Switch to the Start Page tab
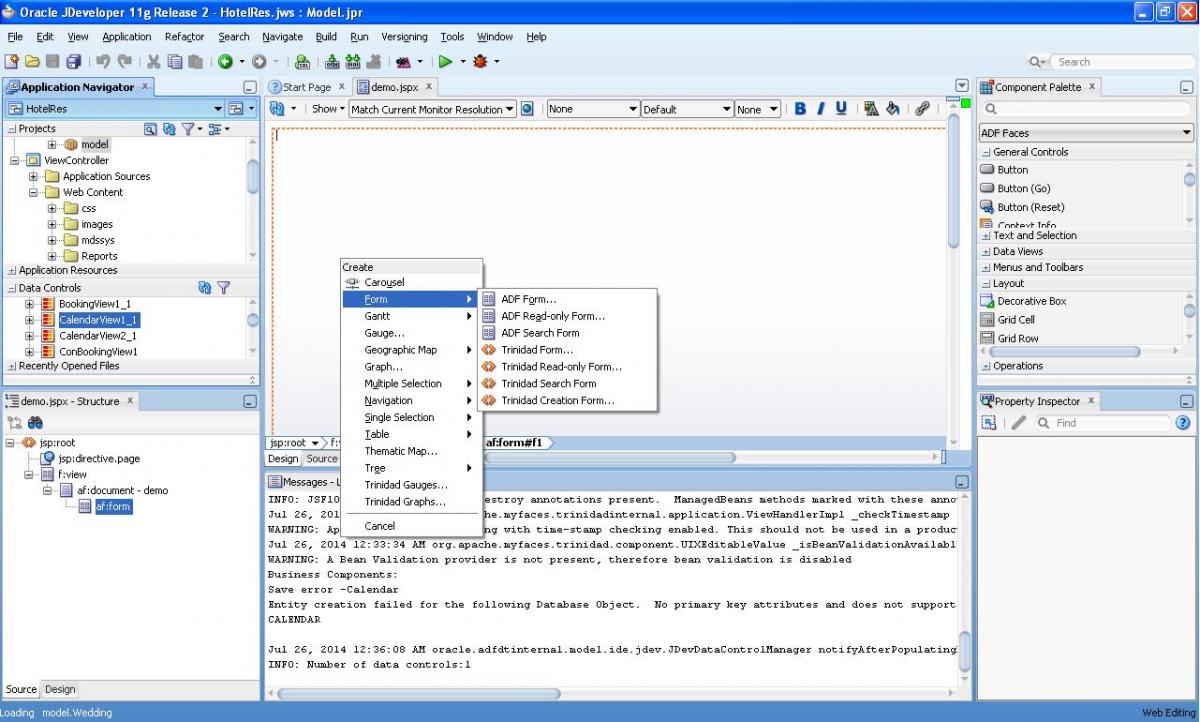Viewport: 1200px width, 722px height. (306, 87)
